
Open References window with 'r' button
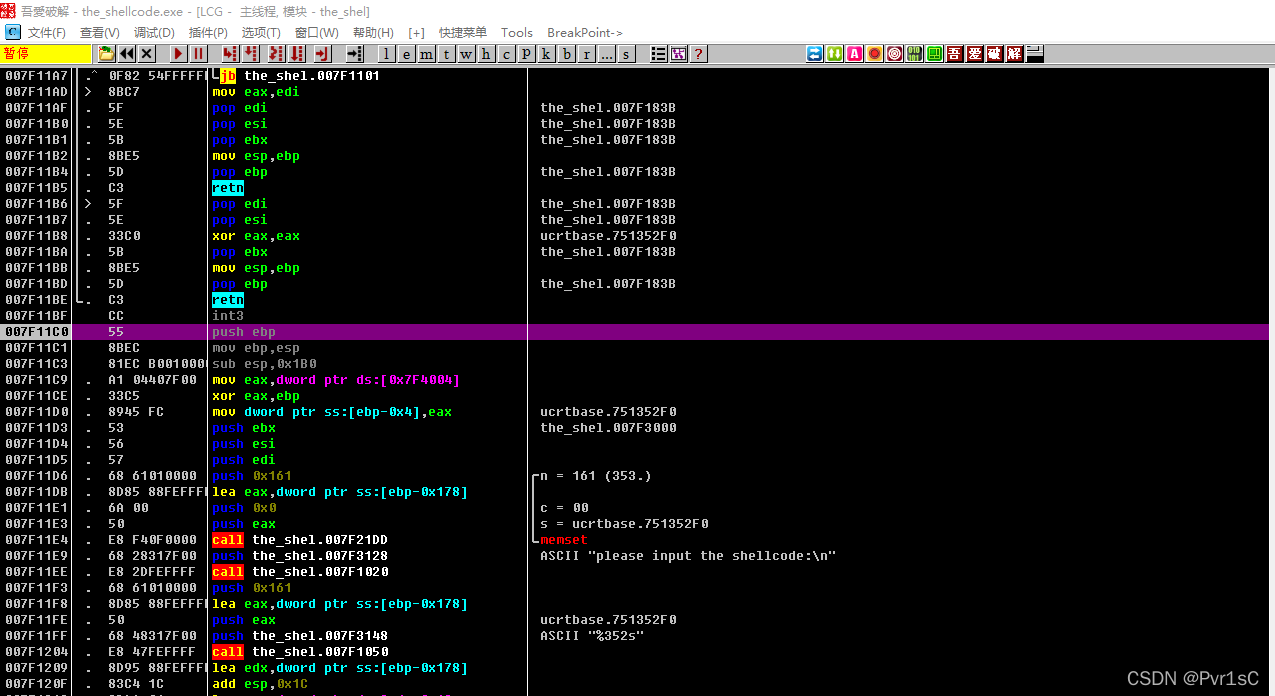click(587, 54)
